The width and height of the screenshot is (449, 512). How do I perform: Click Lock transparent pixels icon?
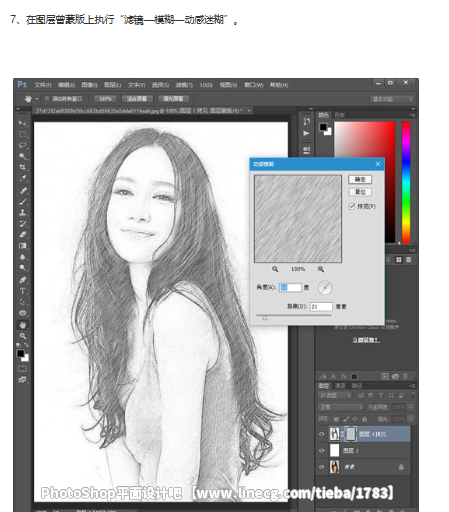click(x=337, y=419)
